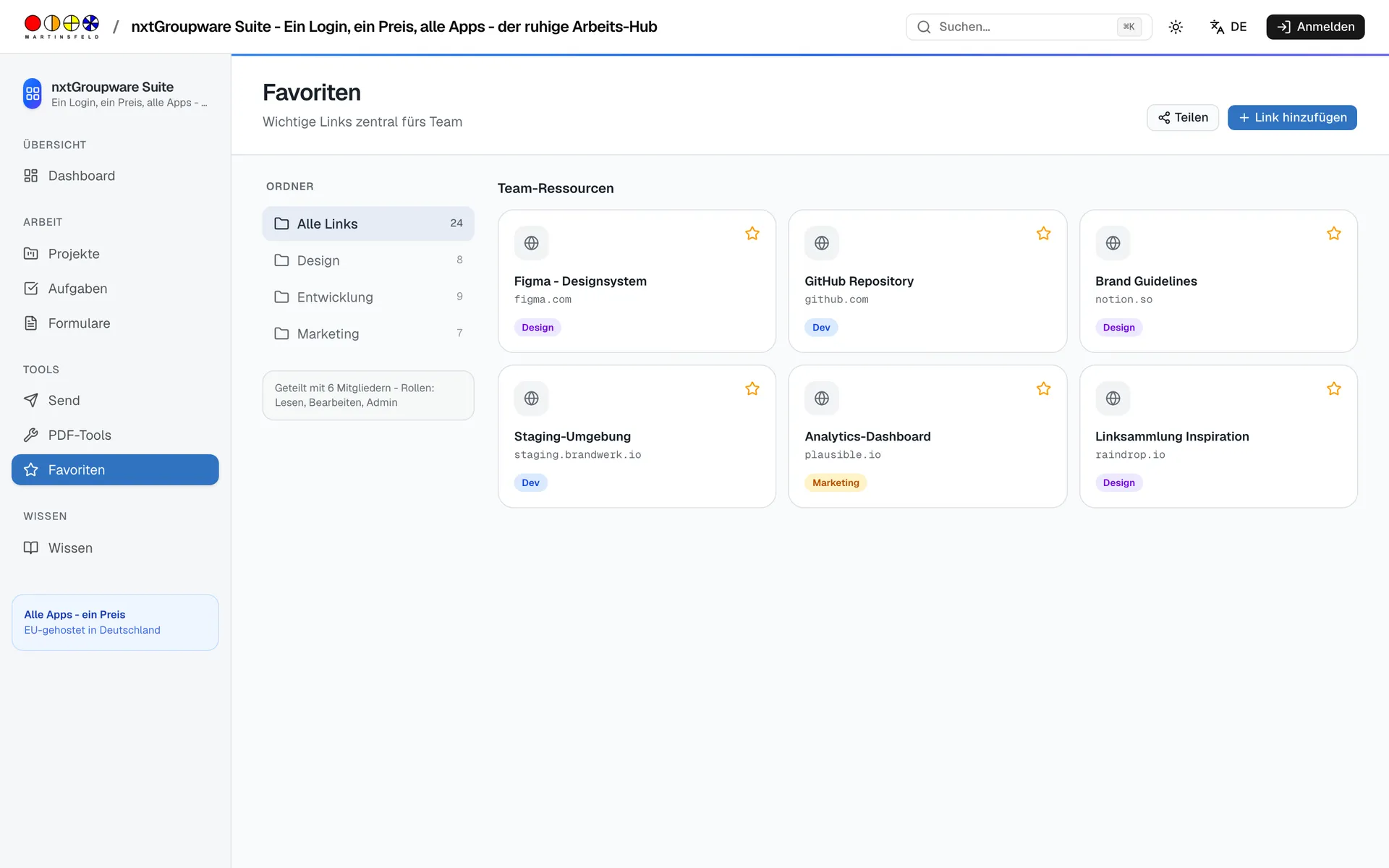Select the Design folder

click(x=368, y=260)
